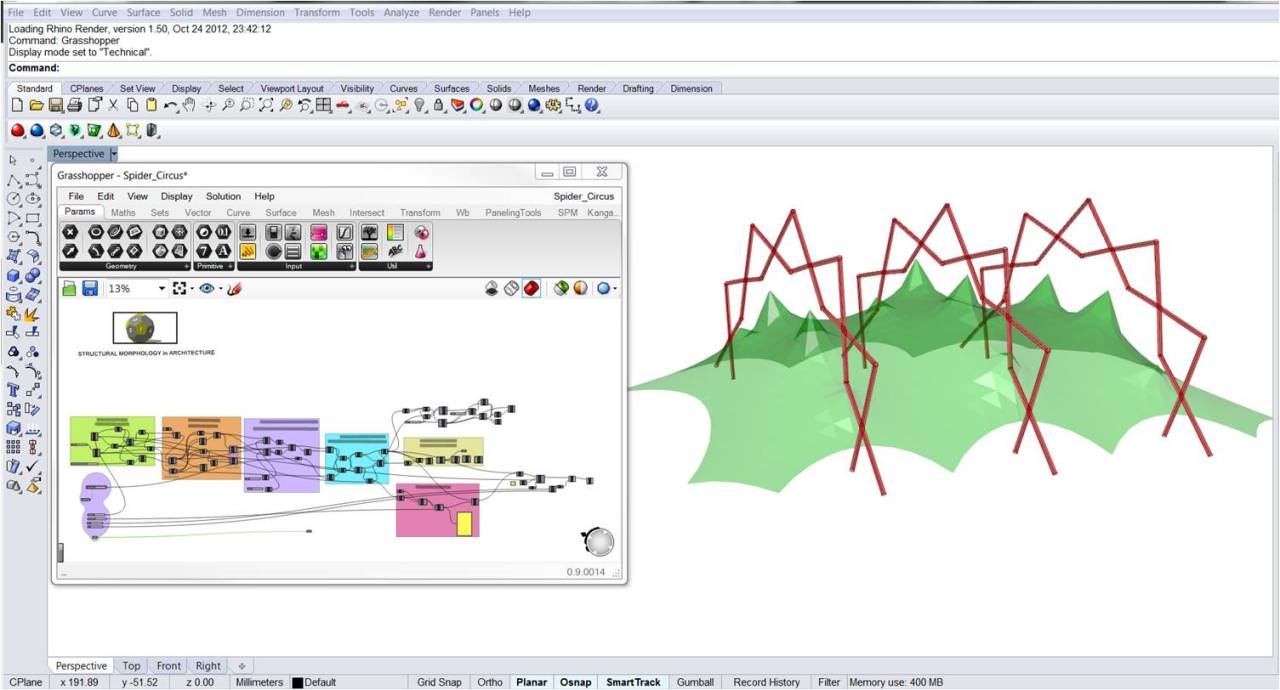Image resolution: width=1280 pixels, height=690 pixels.
Task: Open the Solution menu in Grasshopper
Action: 223,196
